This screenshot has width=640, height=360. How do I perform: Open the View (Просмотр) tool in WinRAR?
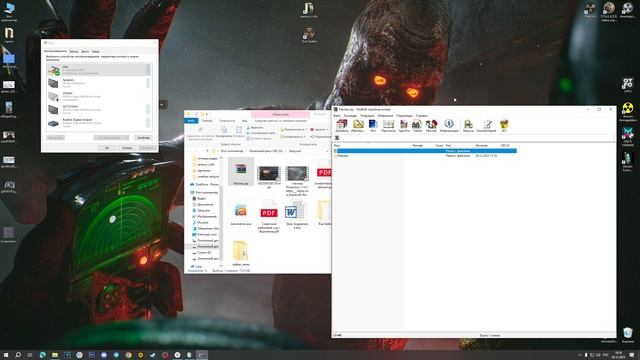pos(389,125)
